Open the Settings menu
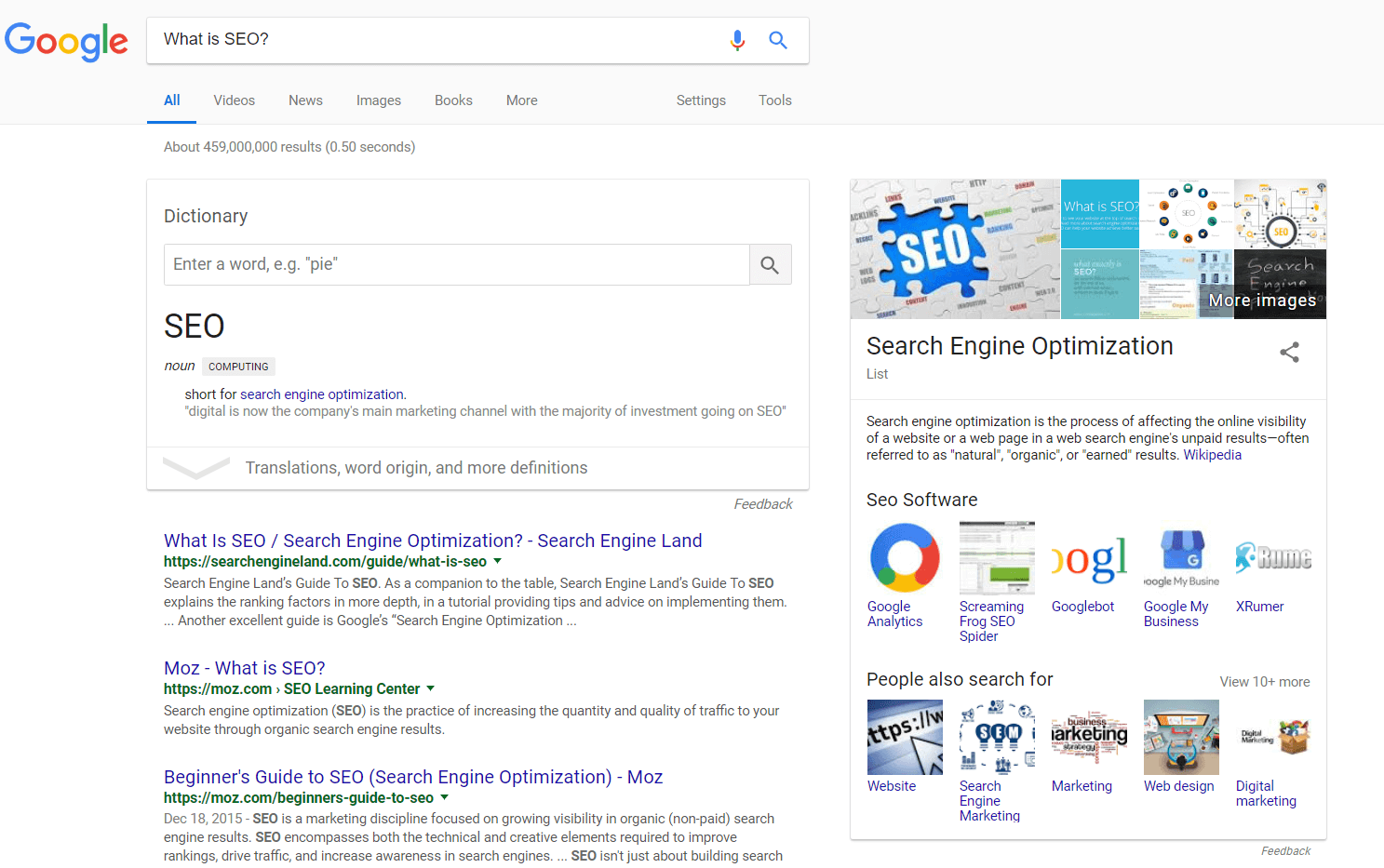Screen dimensions: 1384x868 click(701, 100)
